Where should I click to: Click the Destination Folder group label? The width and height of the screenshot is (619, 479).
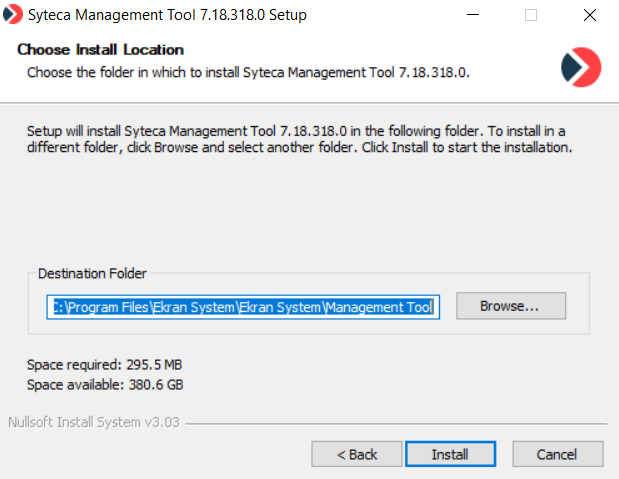pyautogui.click(x=92, y=273)
